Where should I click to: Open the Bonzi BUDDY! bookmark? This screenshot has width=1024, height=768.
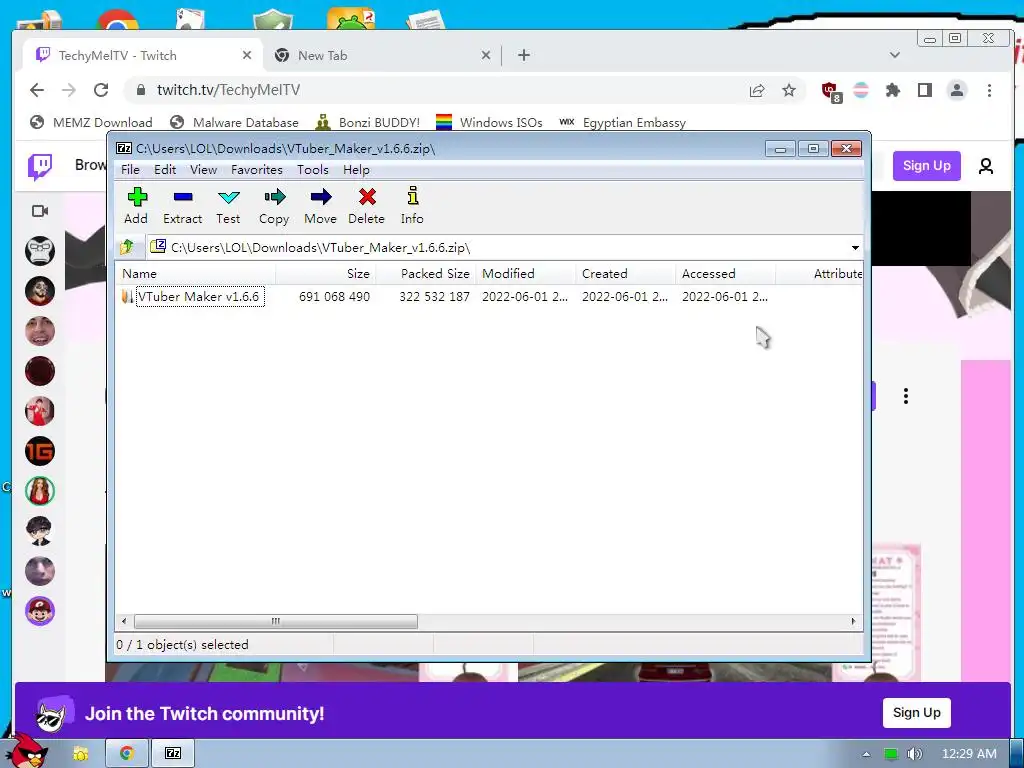[x=368, y=122]
